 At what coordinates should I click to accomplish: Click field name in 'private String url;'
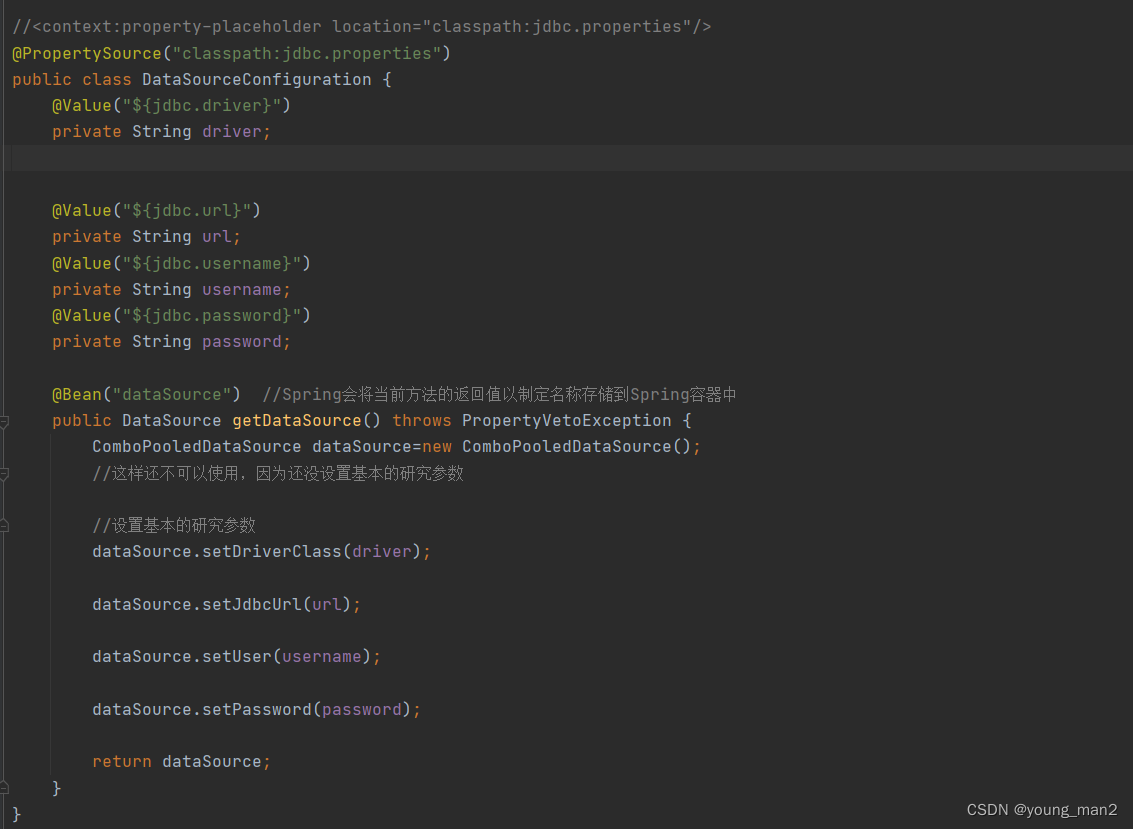[x=217, y=236]
